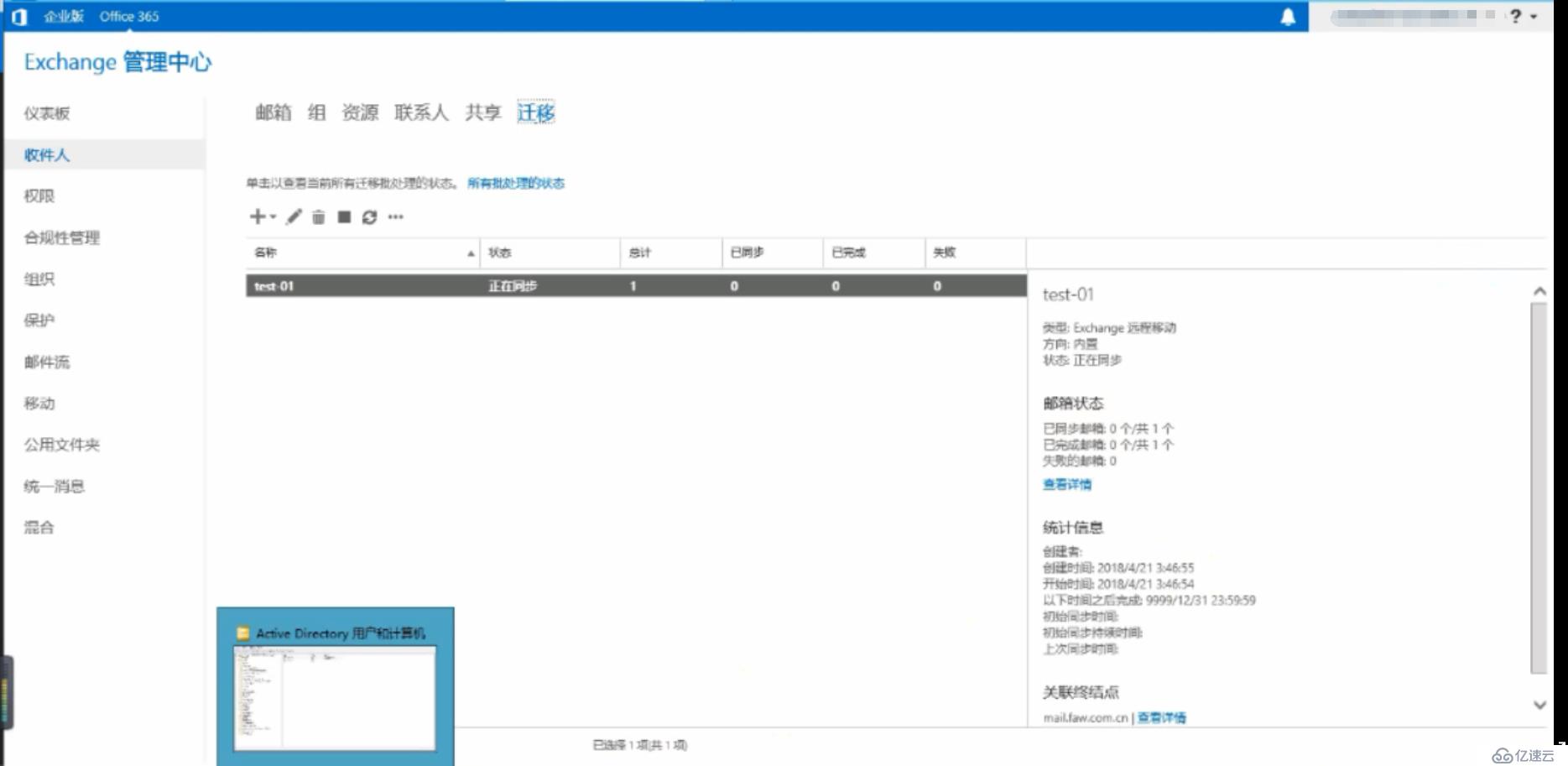Open 移动 in left navigation
1568x766 pixels.
tap(39, 404)
